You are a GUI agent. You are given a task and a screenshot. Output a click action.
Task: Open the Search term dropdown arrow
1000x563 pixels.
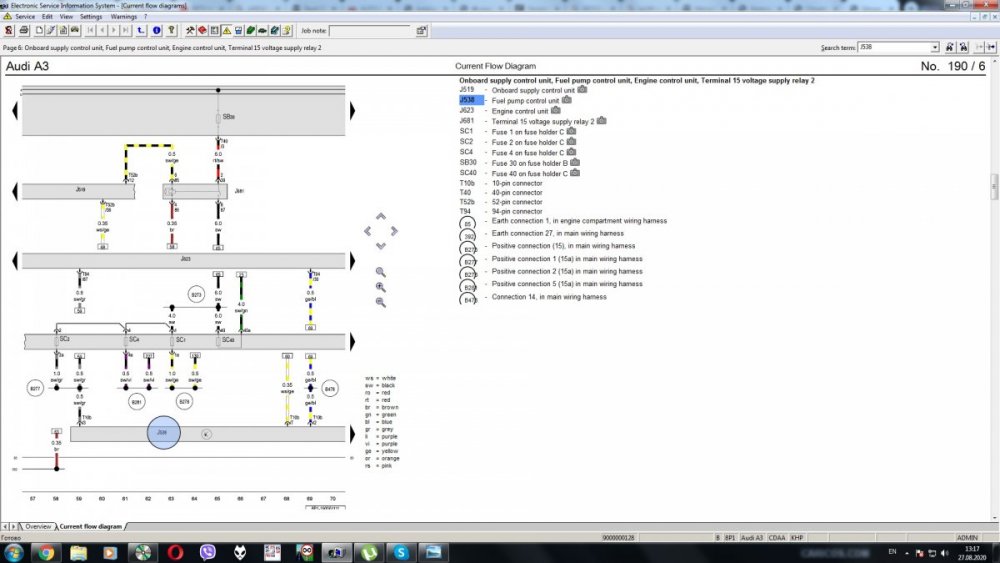coord(935,47)
